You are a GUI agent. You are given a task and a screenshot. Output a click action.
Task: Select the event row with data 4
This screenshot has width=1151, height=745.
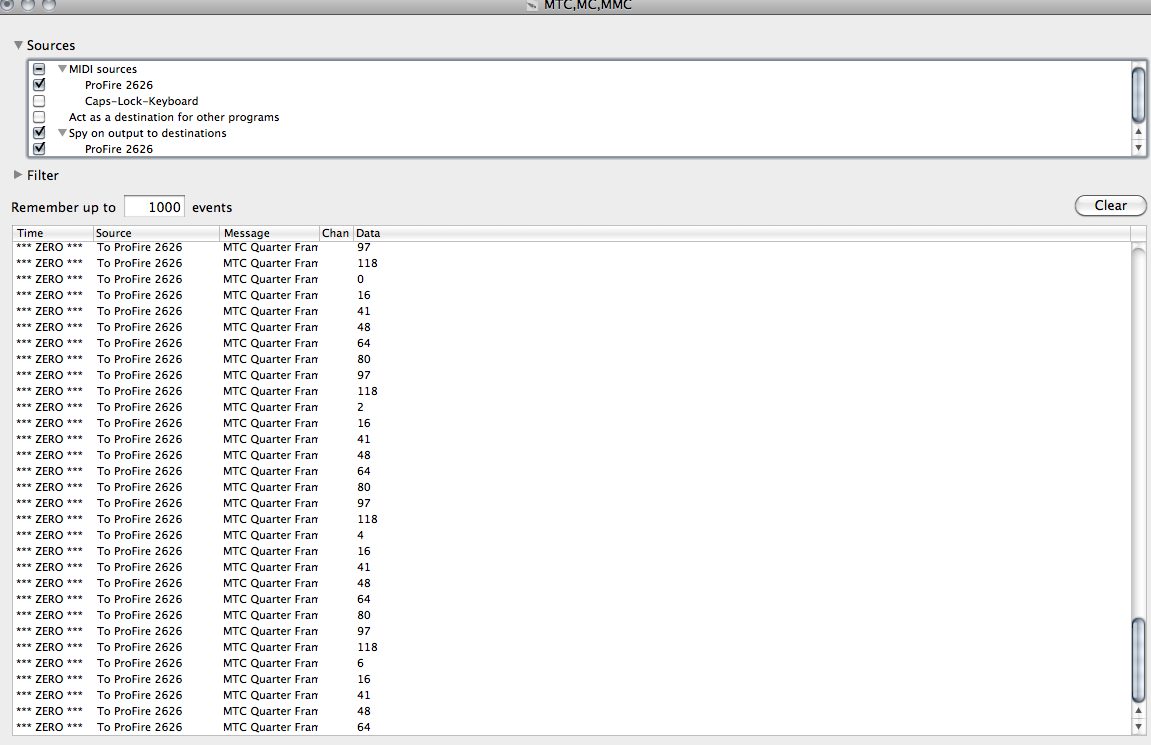[572, 535]
